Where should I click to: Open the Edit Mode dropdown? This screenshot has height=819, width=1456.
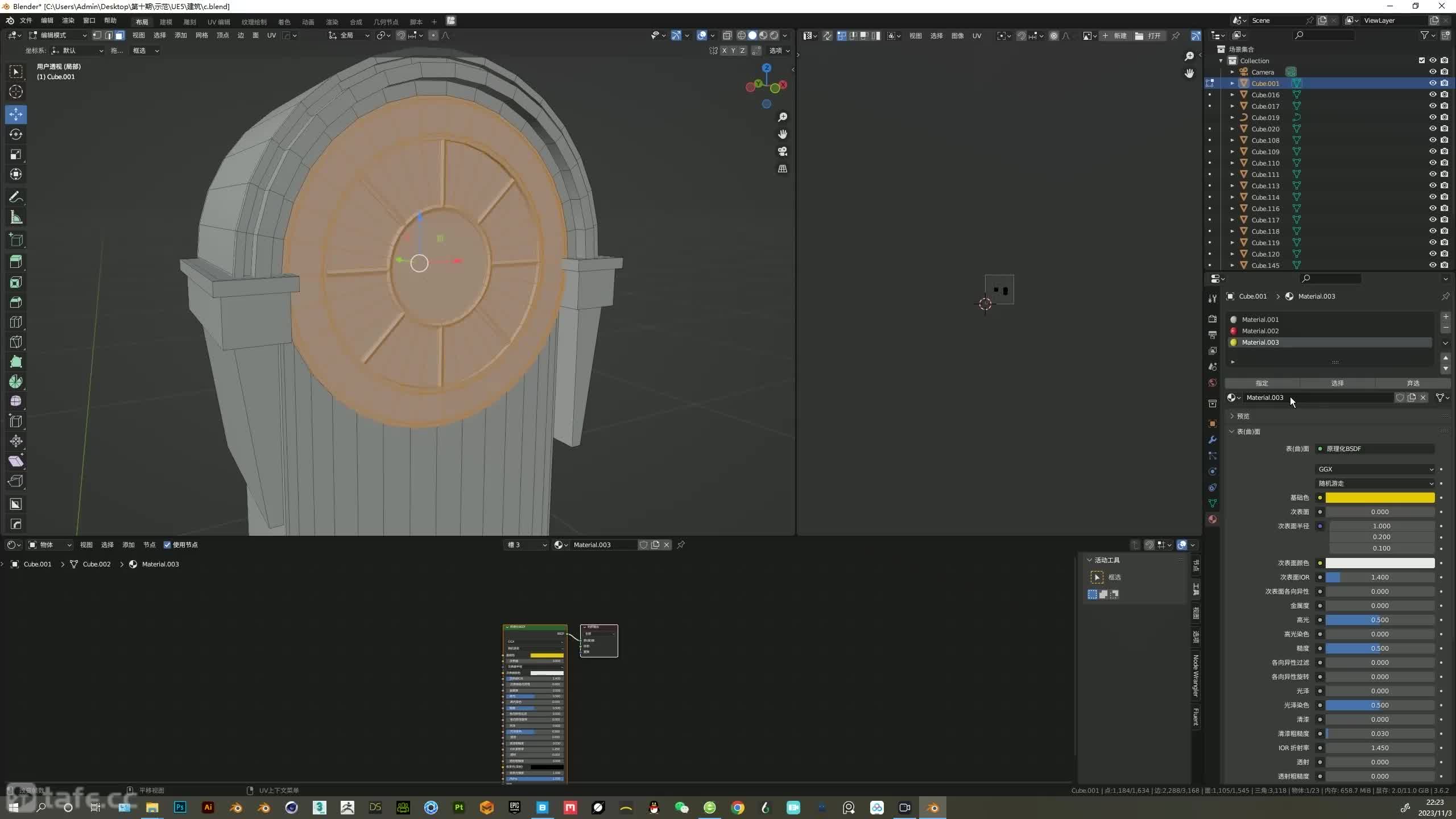point(58,35)
